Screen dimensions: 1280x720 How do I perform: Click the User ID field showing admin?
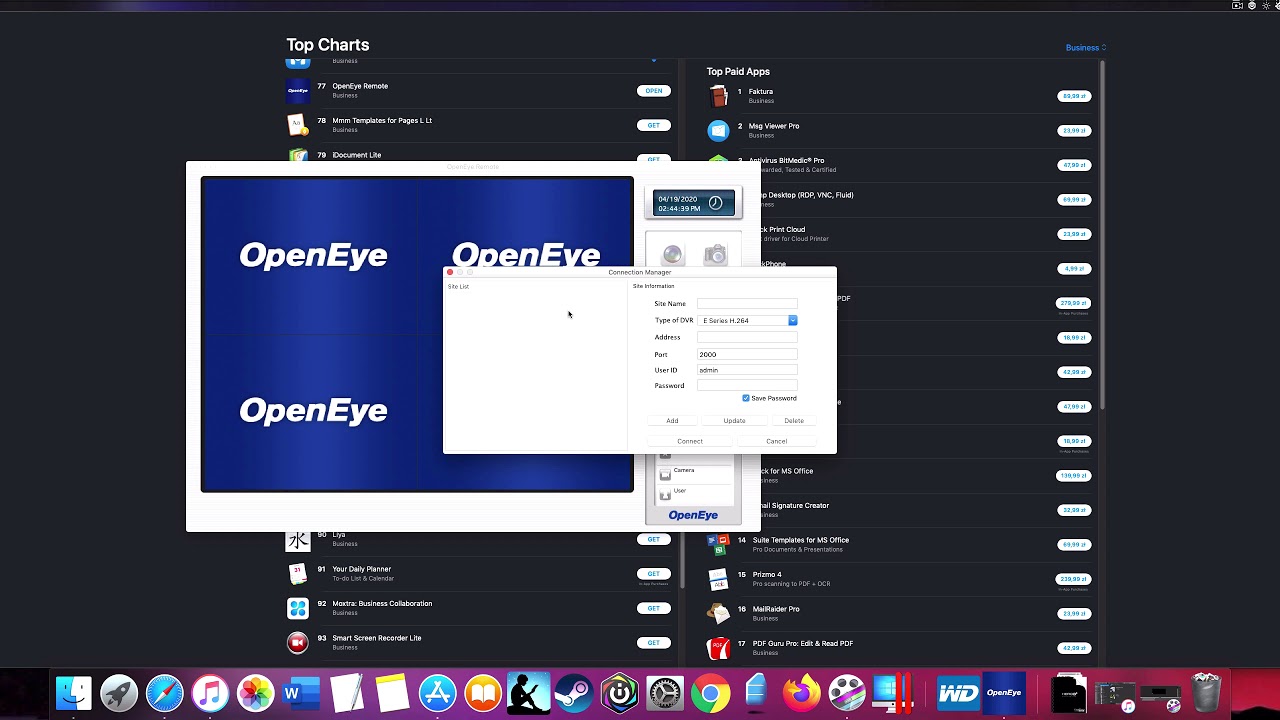tap(747, 370)
